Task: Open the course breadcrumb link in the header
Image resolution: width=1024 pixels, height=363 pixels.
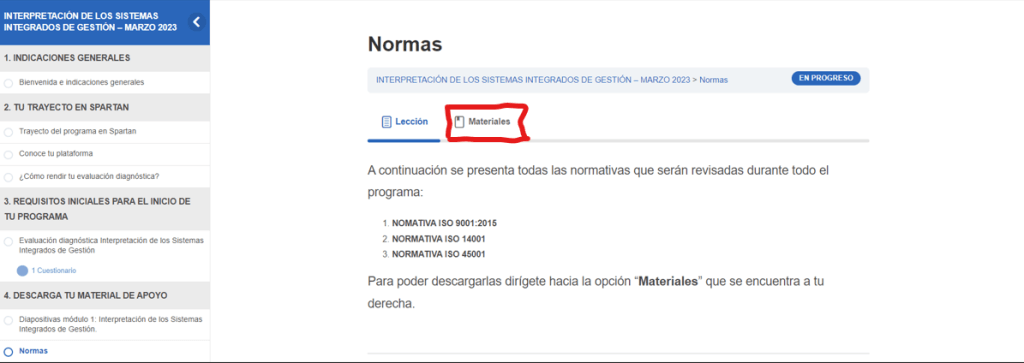Action: pyautogui.click(x=534, y=80)
